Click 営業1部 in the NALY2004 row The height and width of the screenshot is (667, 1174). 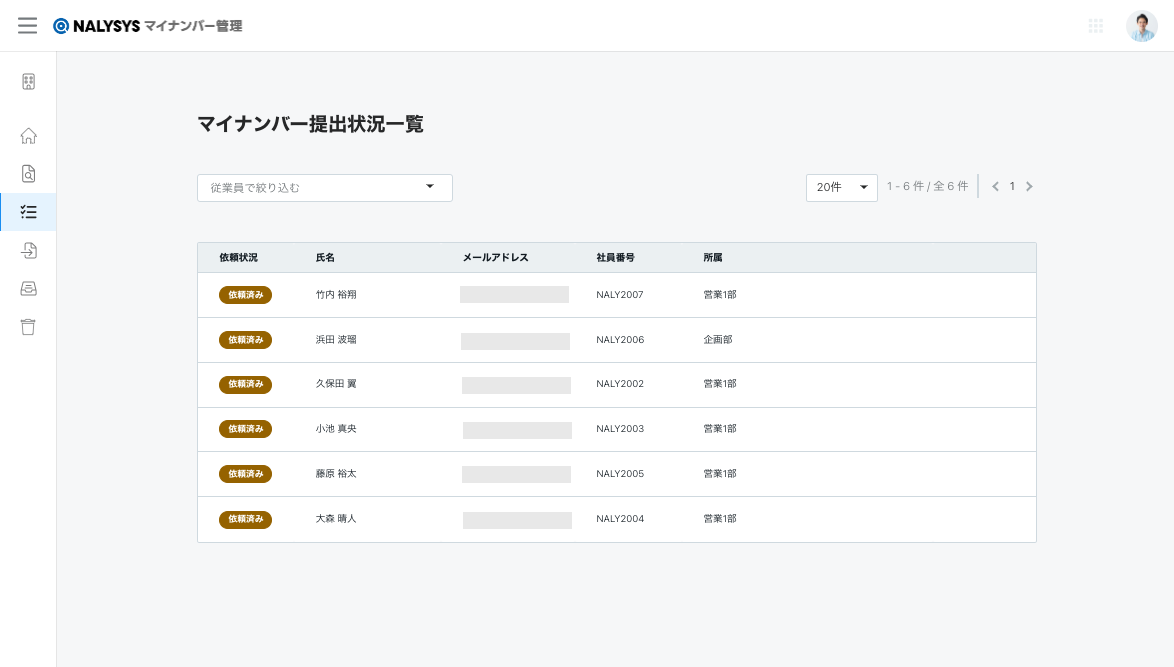(x=720, y=519)
